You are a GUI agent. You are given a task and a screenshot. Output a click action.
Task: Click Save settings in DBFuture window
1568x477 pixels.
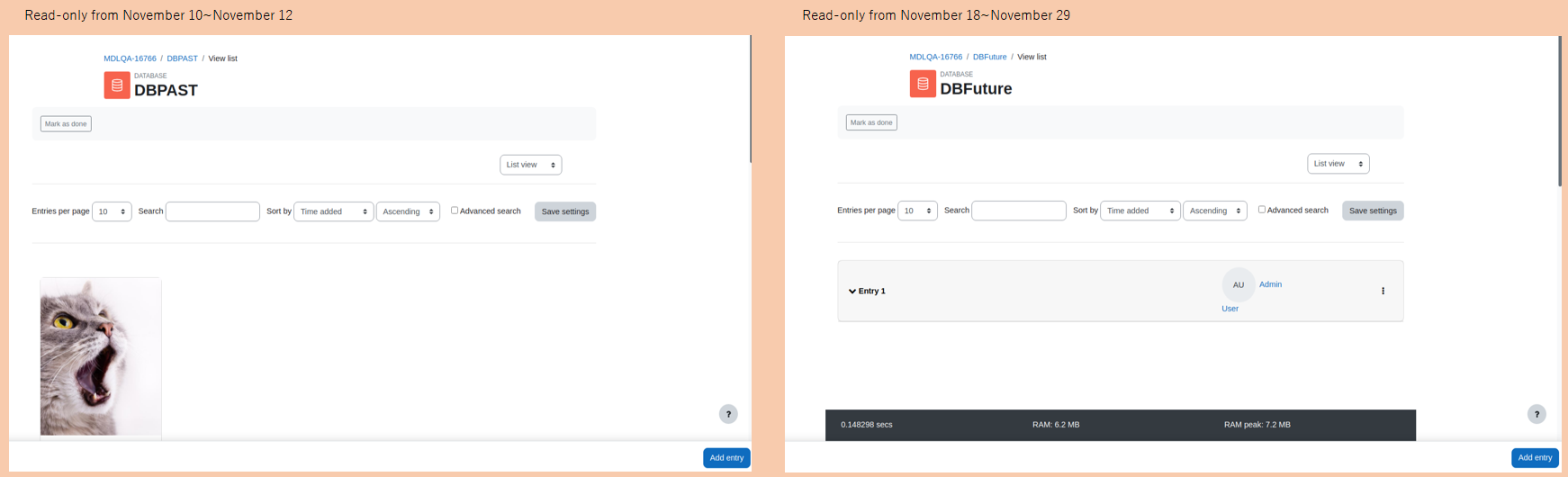tap(1373, 211)
